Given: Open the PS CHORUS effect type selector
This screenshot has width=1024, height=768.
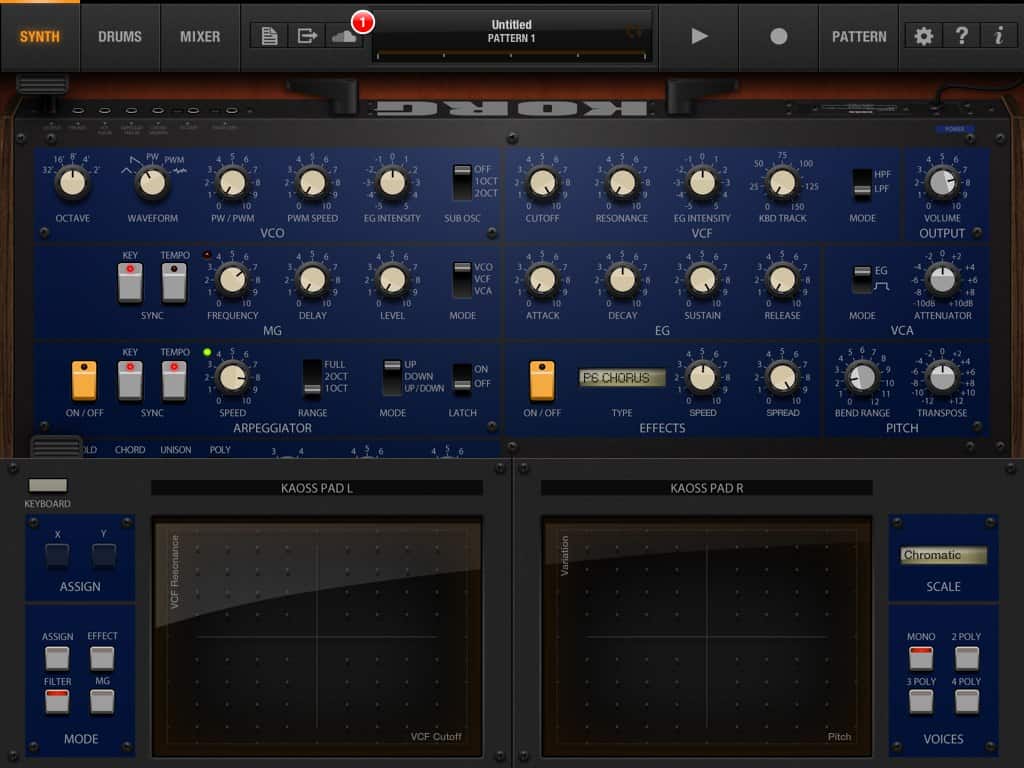Looking at the screenshot, I should (x=622, y=378).
